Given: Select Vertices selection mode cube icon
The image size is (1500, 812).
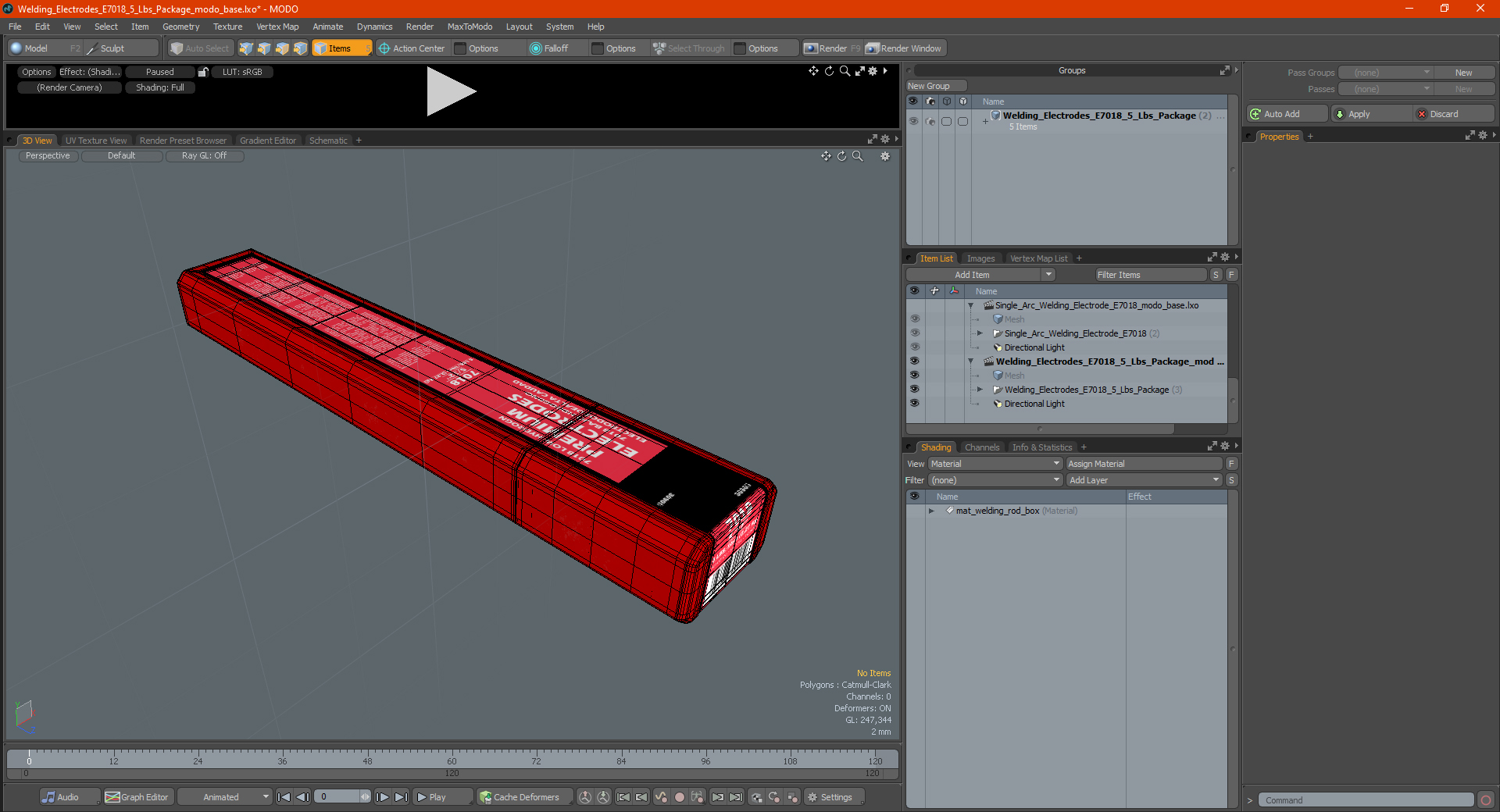Looking at the screenshot, I should click(246, 48).
